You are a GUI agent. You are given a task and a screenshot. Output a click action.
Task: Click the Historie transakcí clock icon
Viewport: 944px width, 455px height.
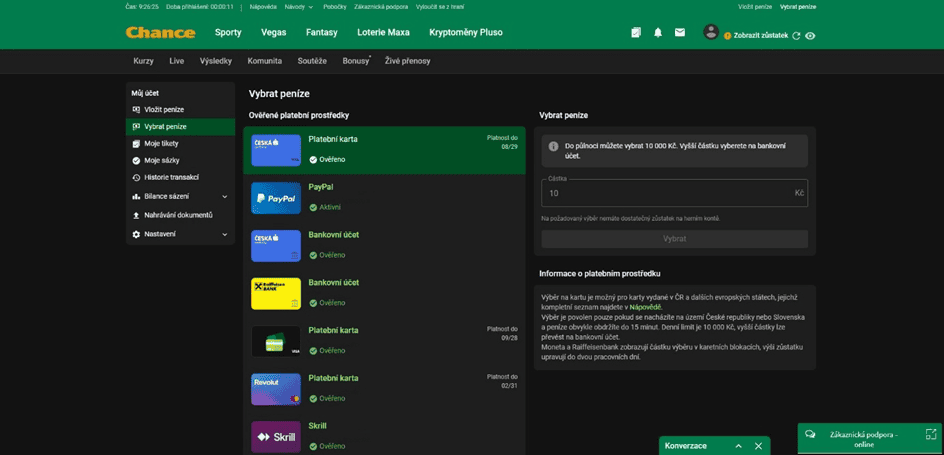click(136, 178)
